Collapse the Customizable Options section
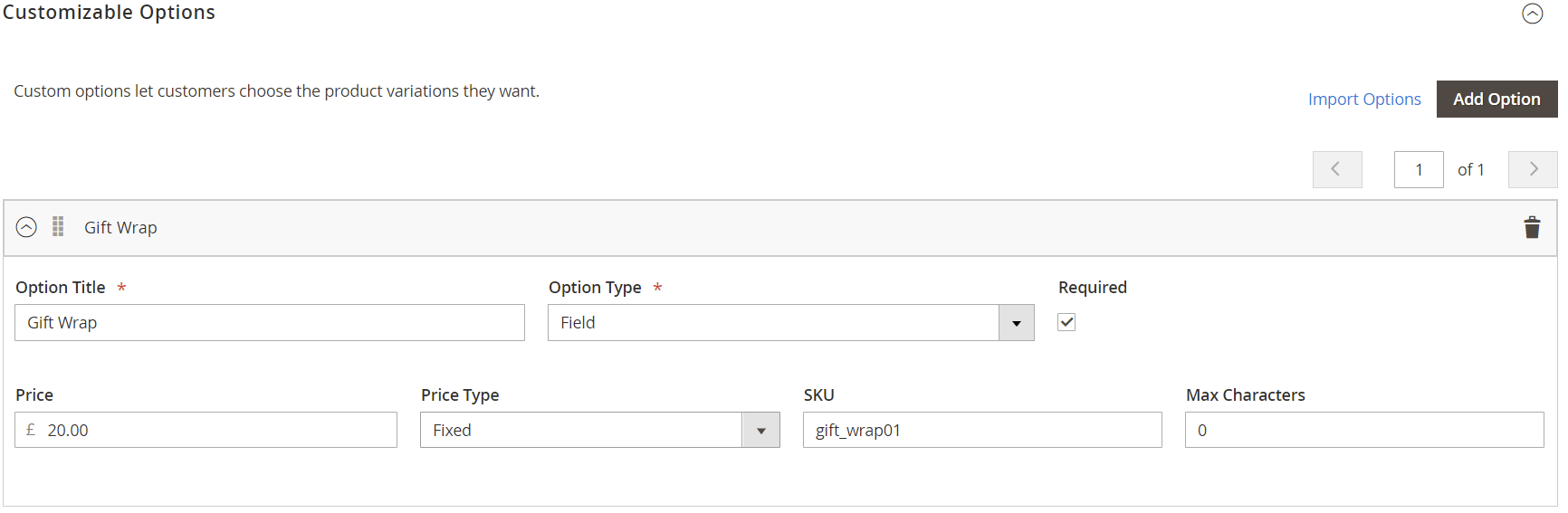 pyautogui.click(x=1532, y=14)
